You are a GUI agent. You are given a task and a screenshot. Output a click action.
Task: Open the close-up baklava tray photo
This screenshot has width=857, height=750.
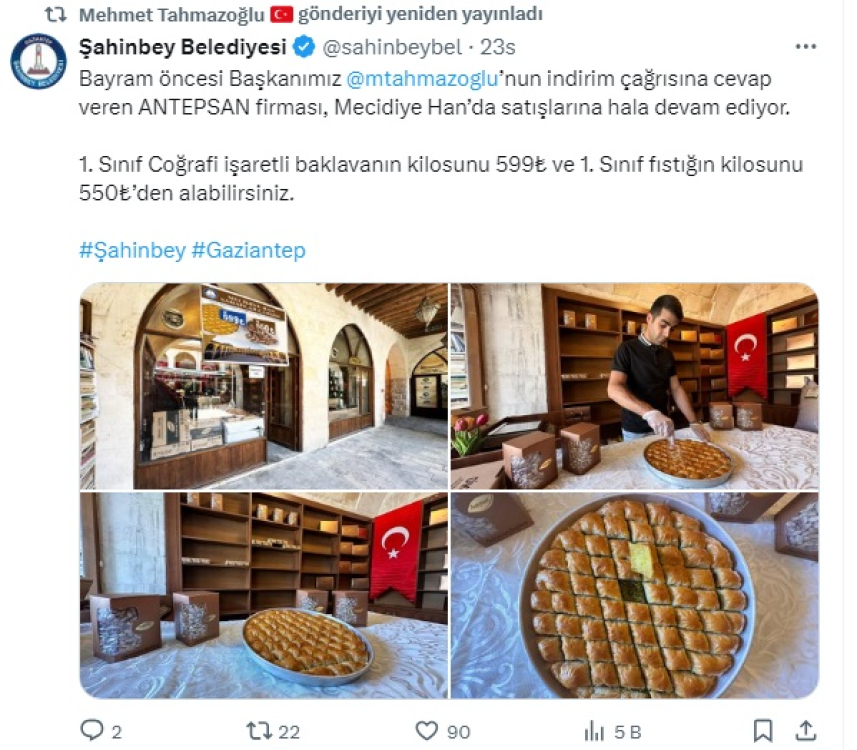coord(635,595)
